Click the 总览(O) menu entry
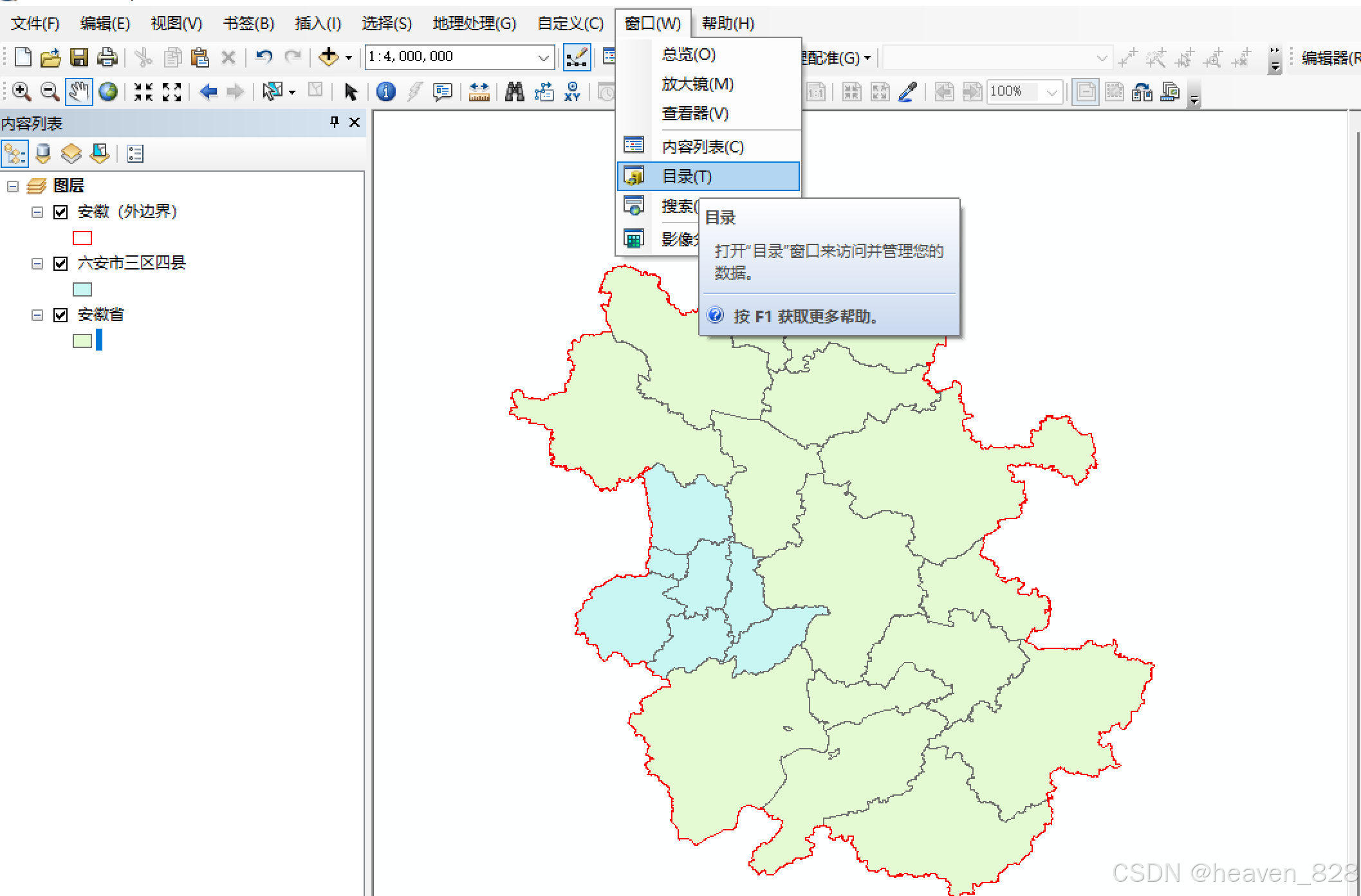1361x896 pixels. [689, 55]
